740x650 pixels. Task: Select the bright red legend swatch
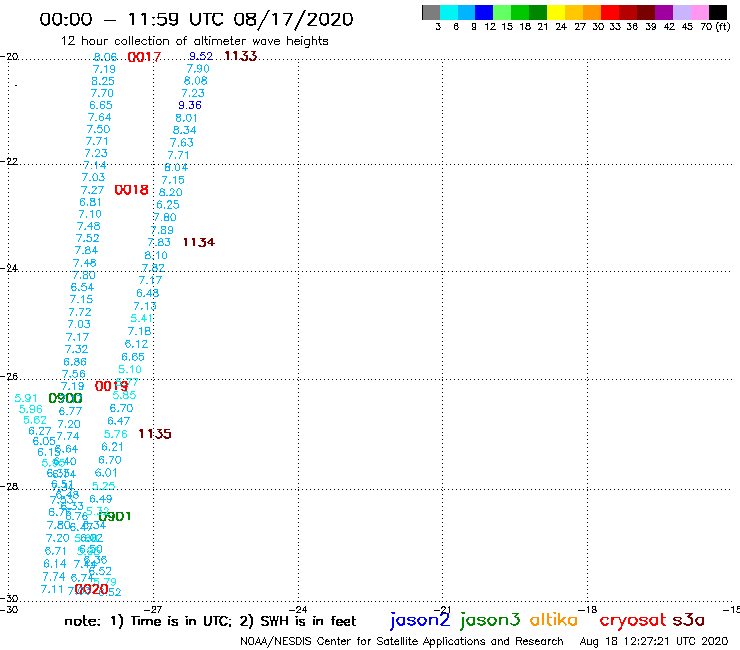(610, 12)
